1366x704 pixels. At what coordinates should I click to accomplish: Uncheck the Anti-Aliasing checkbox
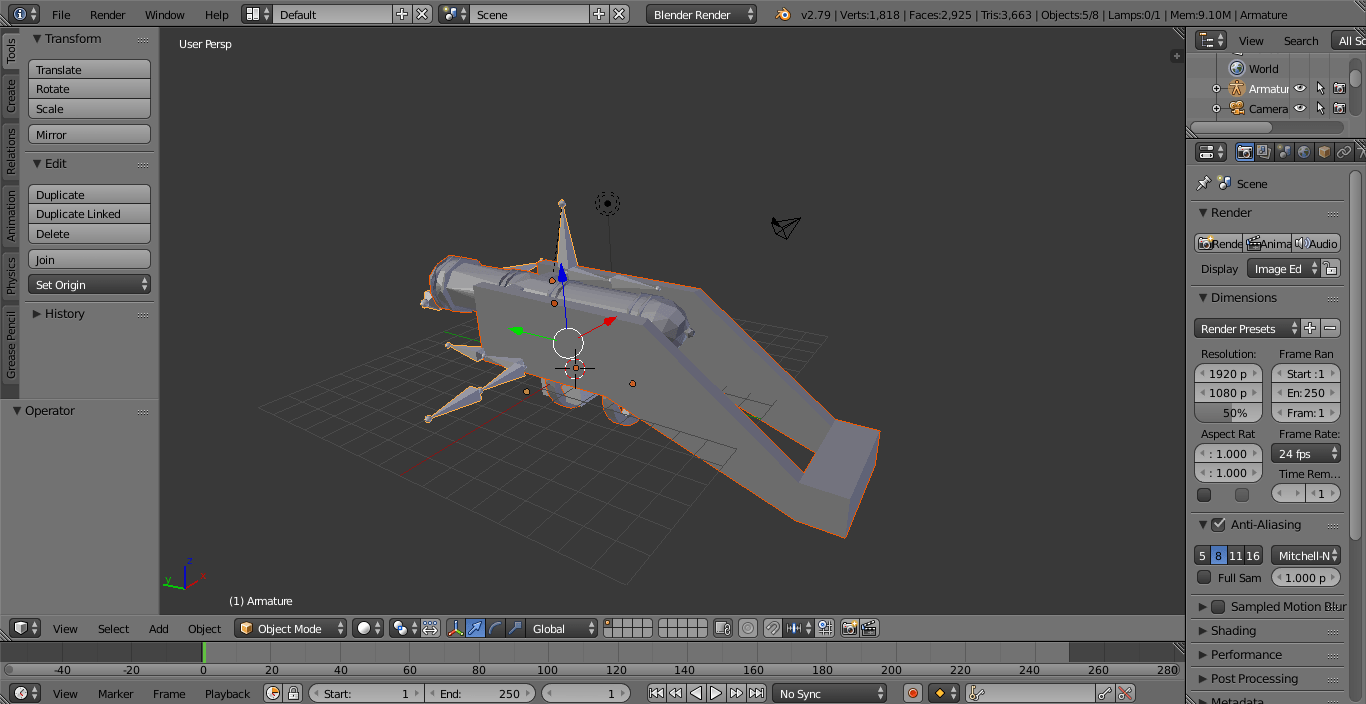(x=1218, y=525)
